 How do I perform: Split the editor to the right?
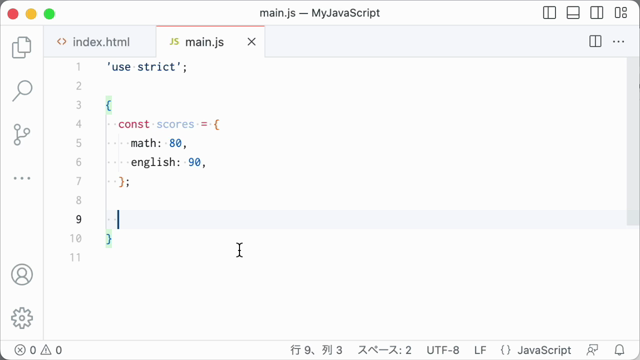click(x=595, y=41)
